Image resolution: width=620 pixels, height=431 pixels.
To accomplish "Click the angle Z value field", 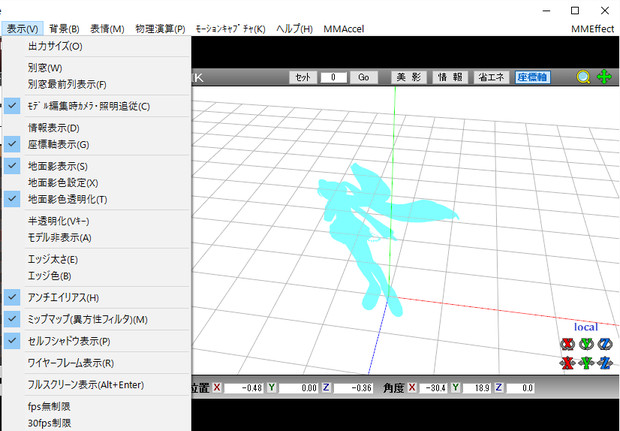I will coord(520,388).
